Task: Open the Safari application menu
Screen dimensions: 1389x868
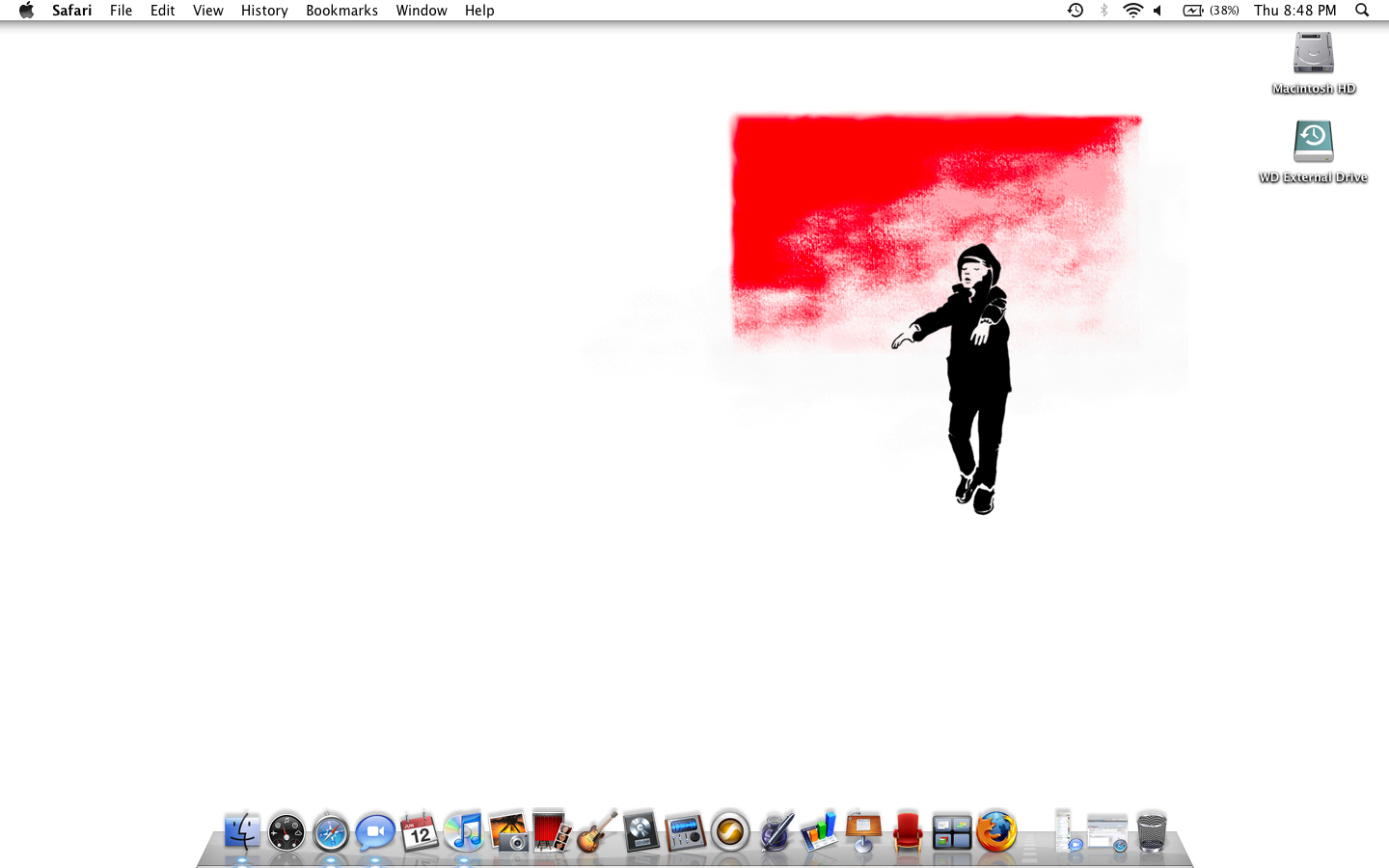Action: coord(72,11)
